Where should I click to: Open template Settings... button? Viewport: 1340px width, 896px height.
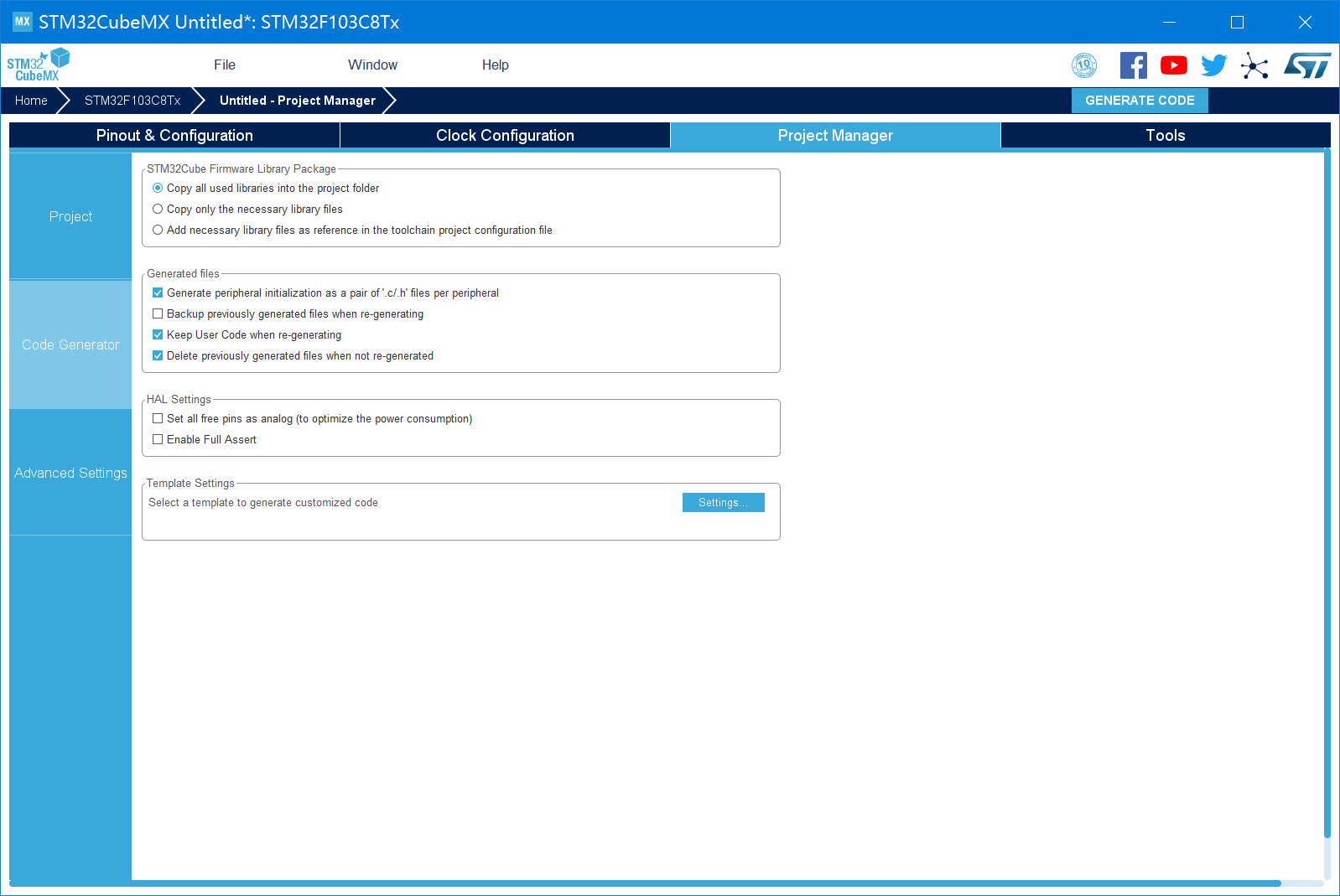tap(723, 503)
